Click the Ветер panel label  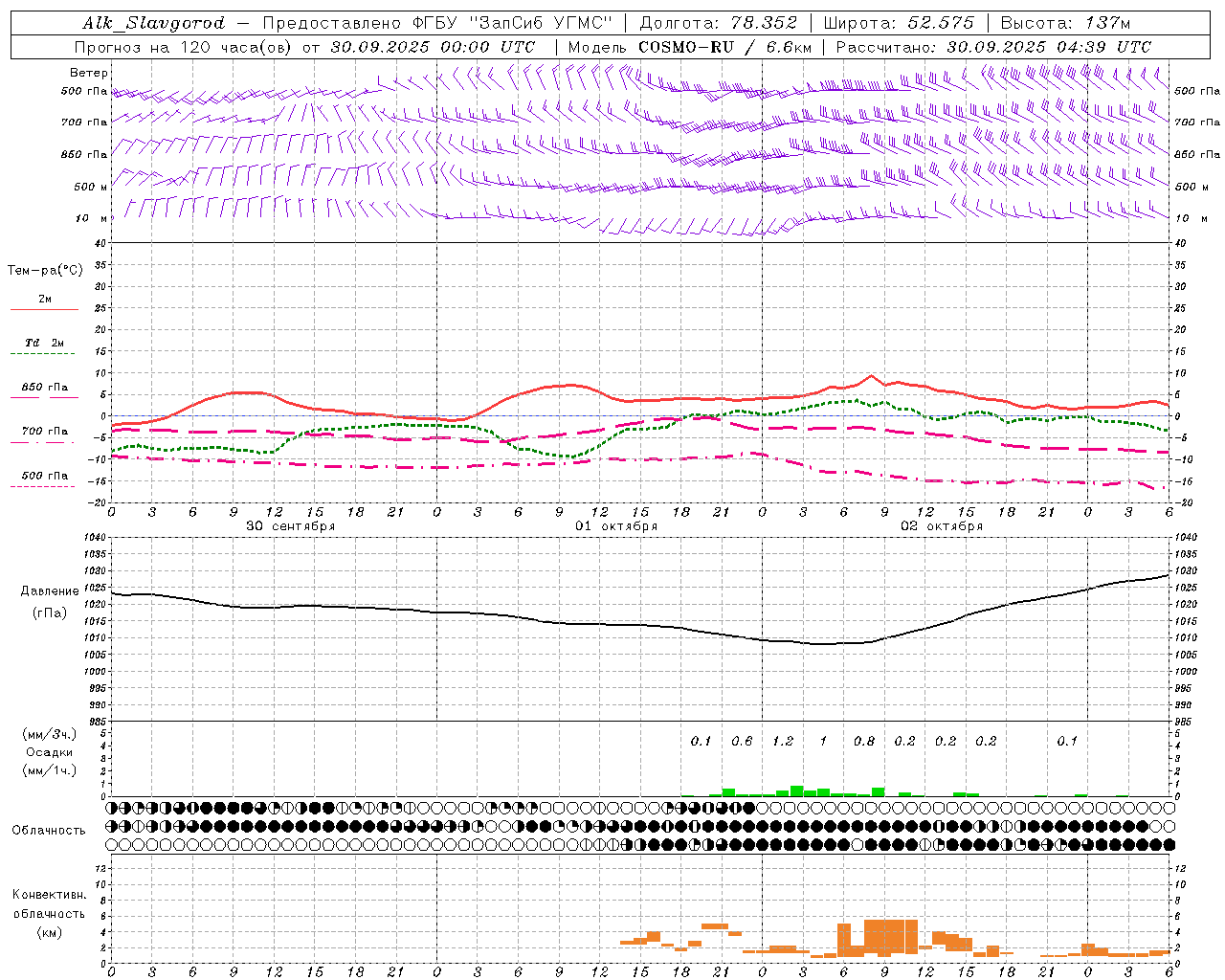[89, 73]
